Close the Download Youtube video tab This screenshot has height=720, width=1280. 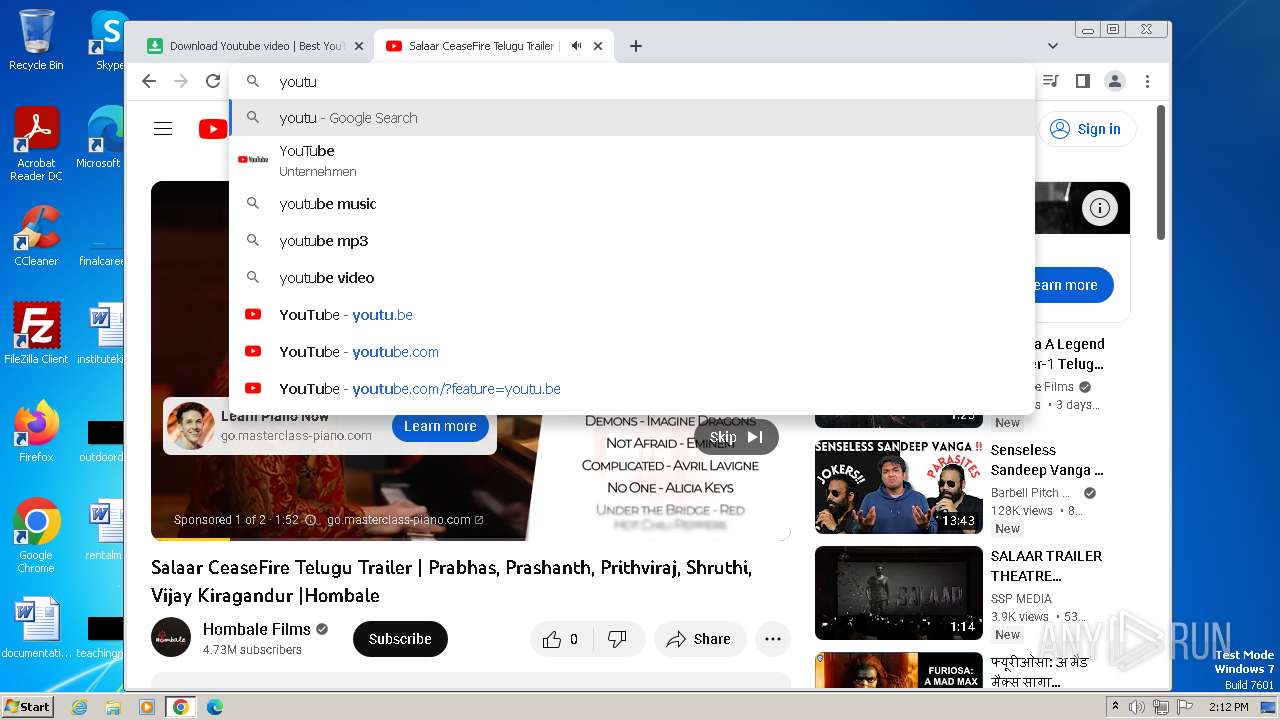[358, 46]
